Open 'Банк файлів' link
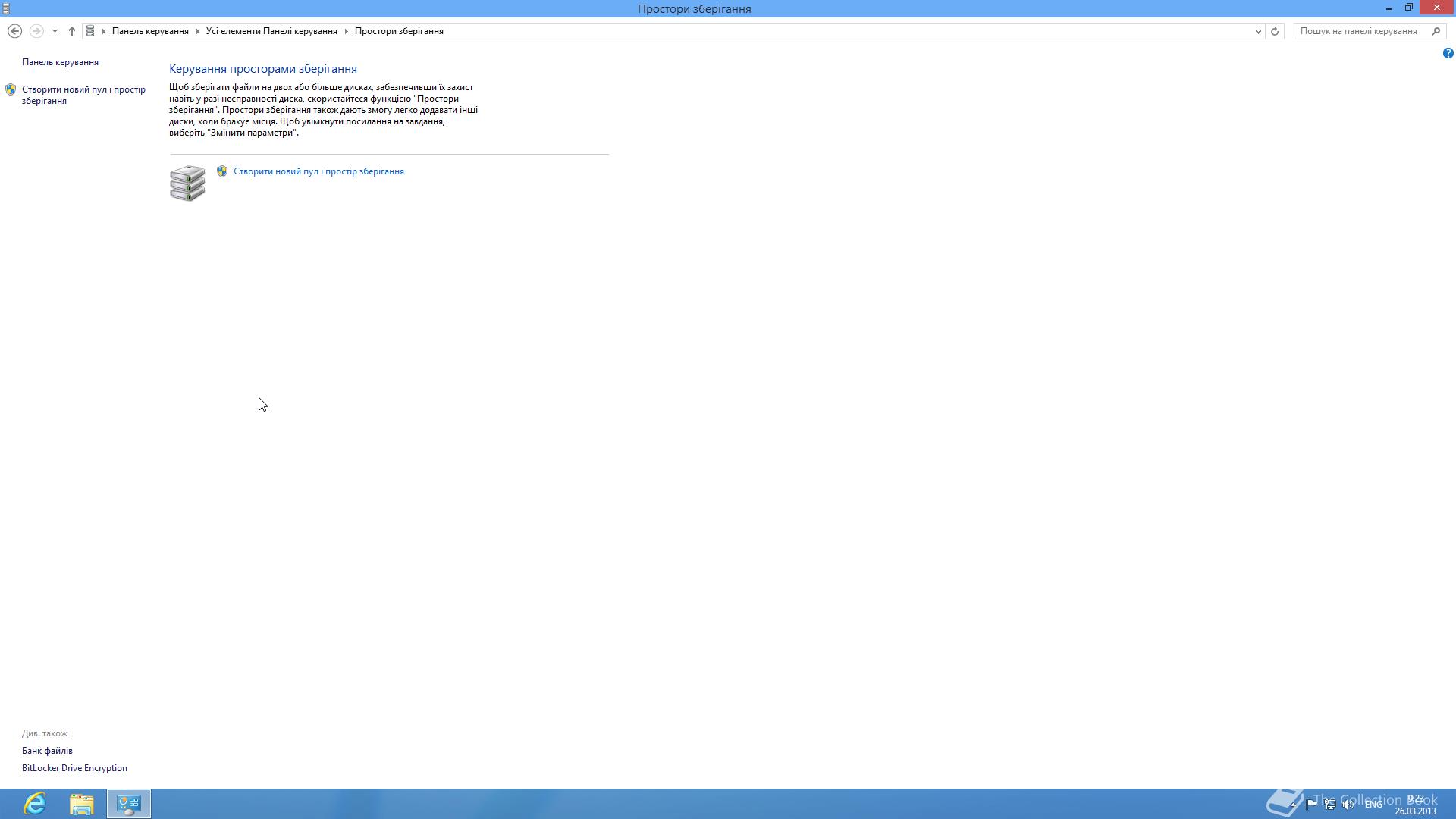Image resolution: width=1456 pixels, height=819 pixels. click(47, 751)
